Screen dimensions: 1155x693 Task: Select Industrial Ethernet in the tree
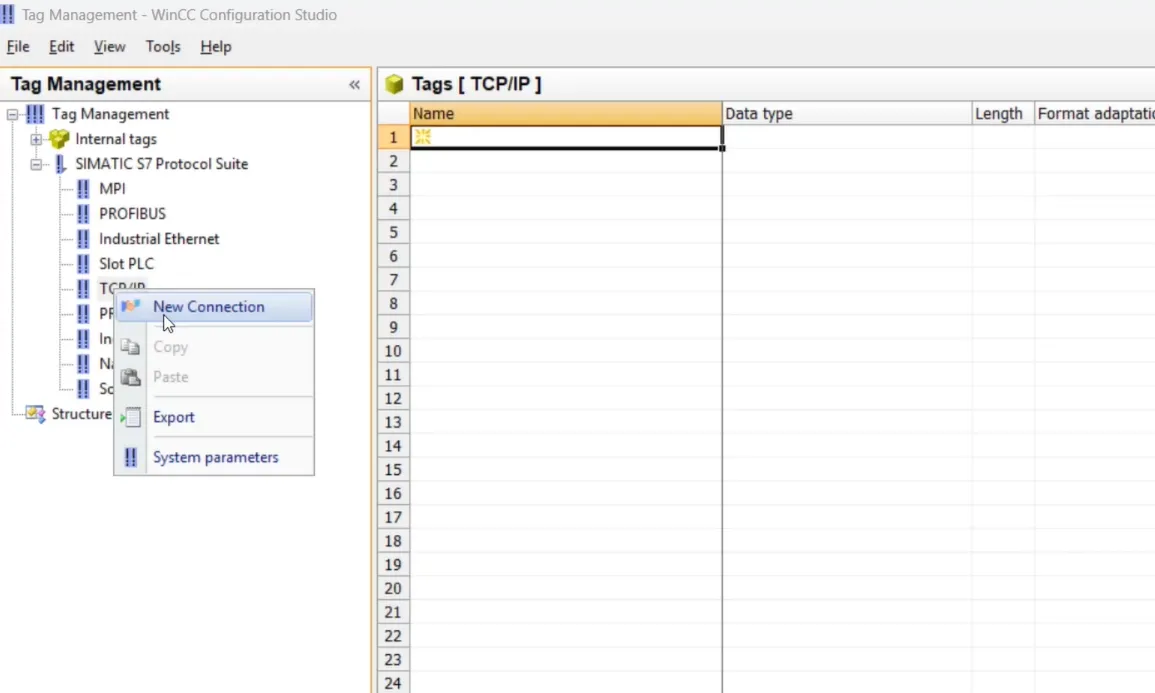point(159,239)
